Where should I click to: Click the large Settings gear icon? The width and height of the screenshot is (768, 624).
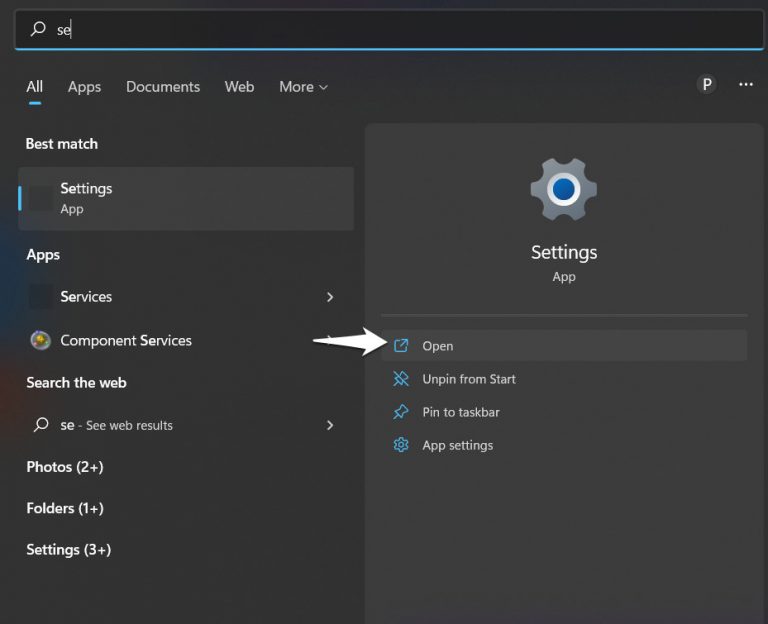[x=563, y=188]
